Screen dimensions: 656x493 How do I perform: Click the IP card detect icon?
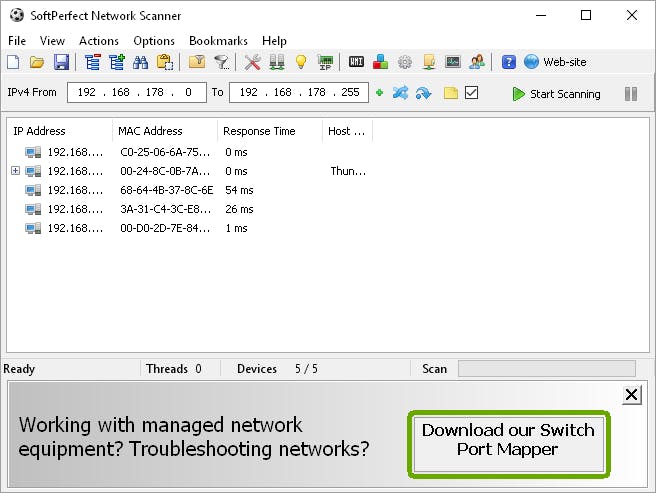coord(325,62)
